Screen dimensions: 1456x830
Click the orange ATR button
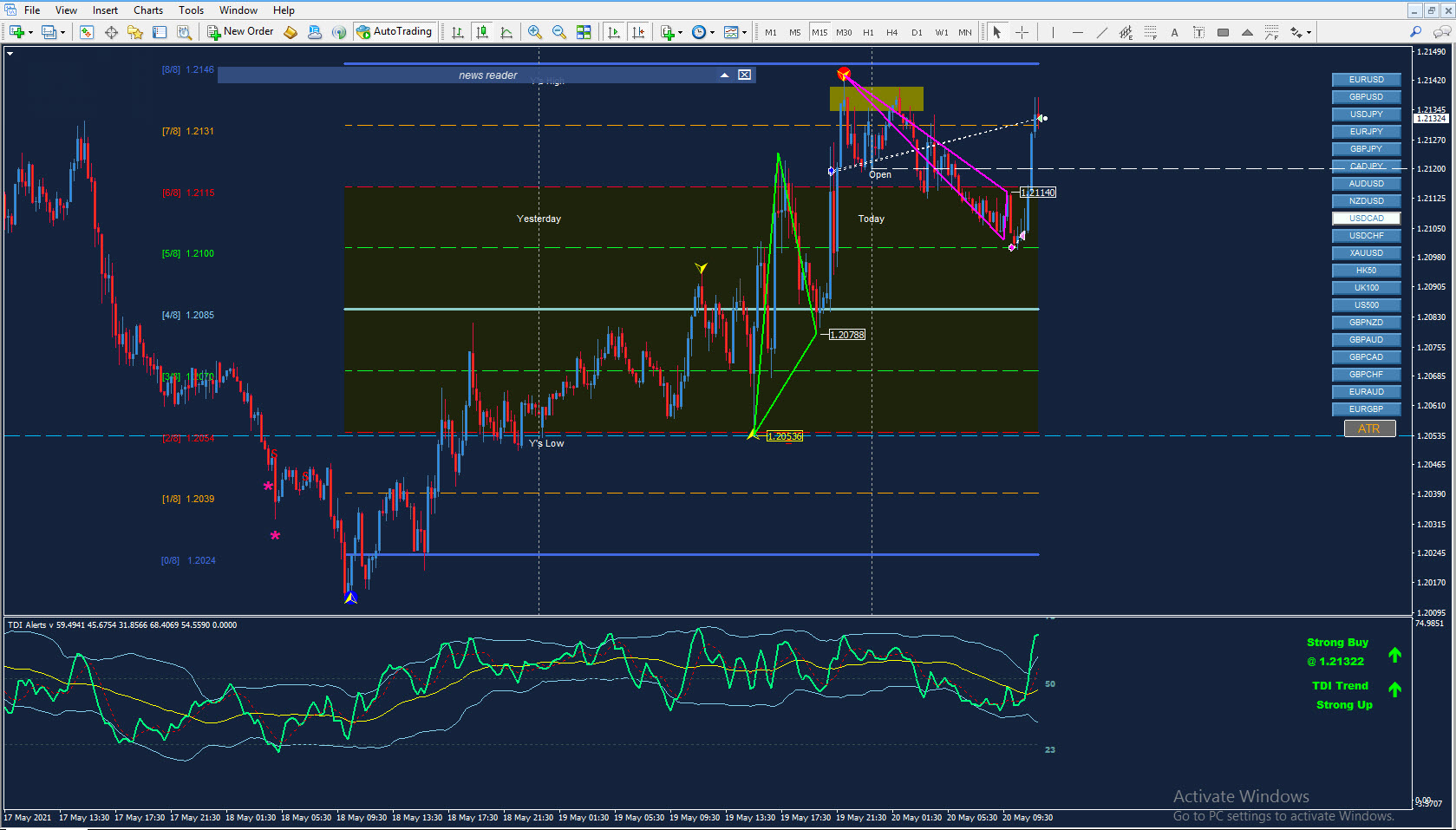[1369, 428]
